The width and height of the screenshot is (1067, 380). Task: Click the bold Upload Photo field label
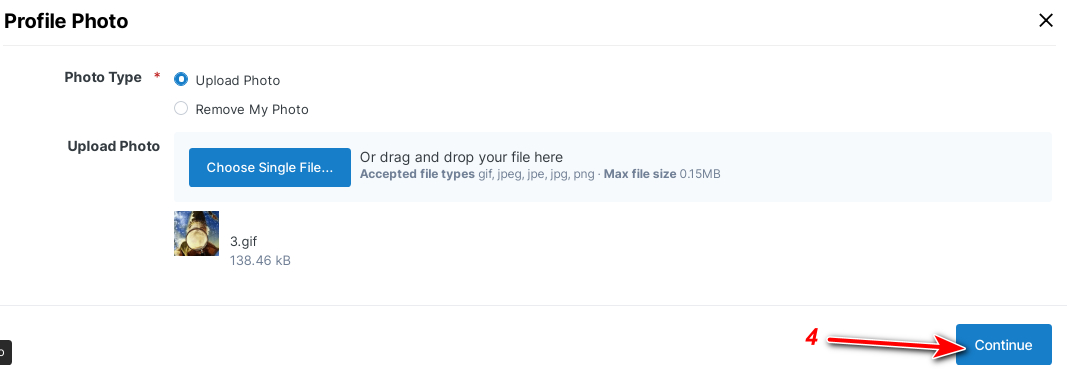tap(114, 146)
